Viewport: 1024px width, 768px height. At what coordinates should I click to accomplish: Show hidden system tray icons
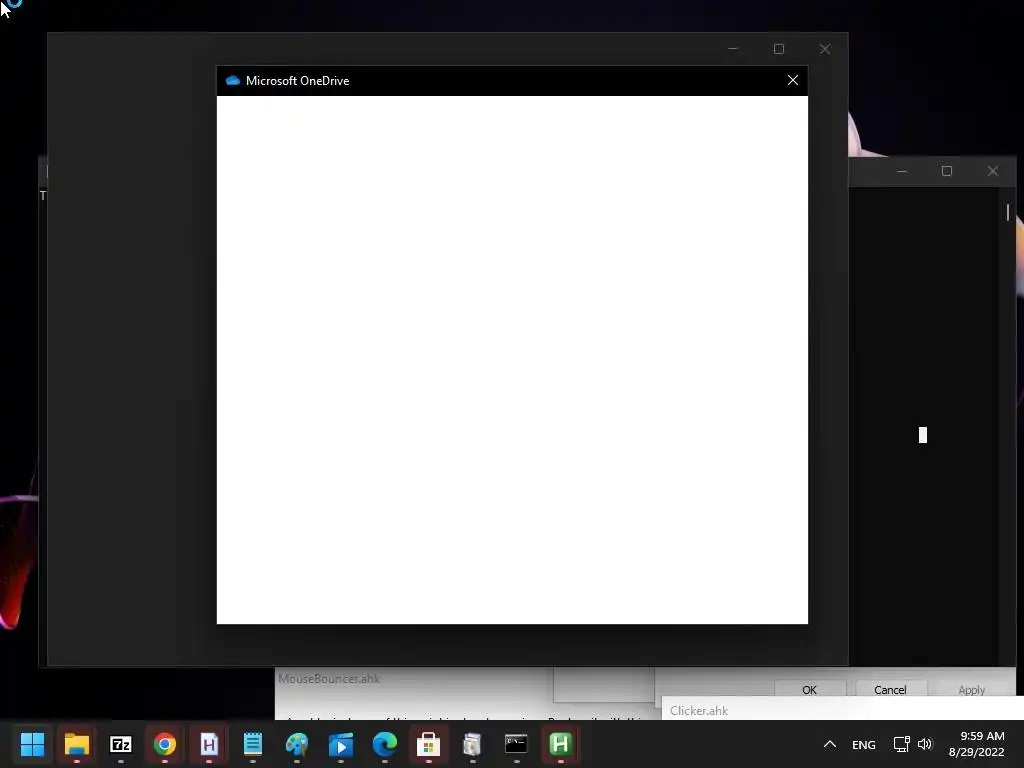[829, 744]
